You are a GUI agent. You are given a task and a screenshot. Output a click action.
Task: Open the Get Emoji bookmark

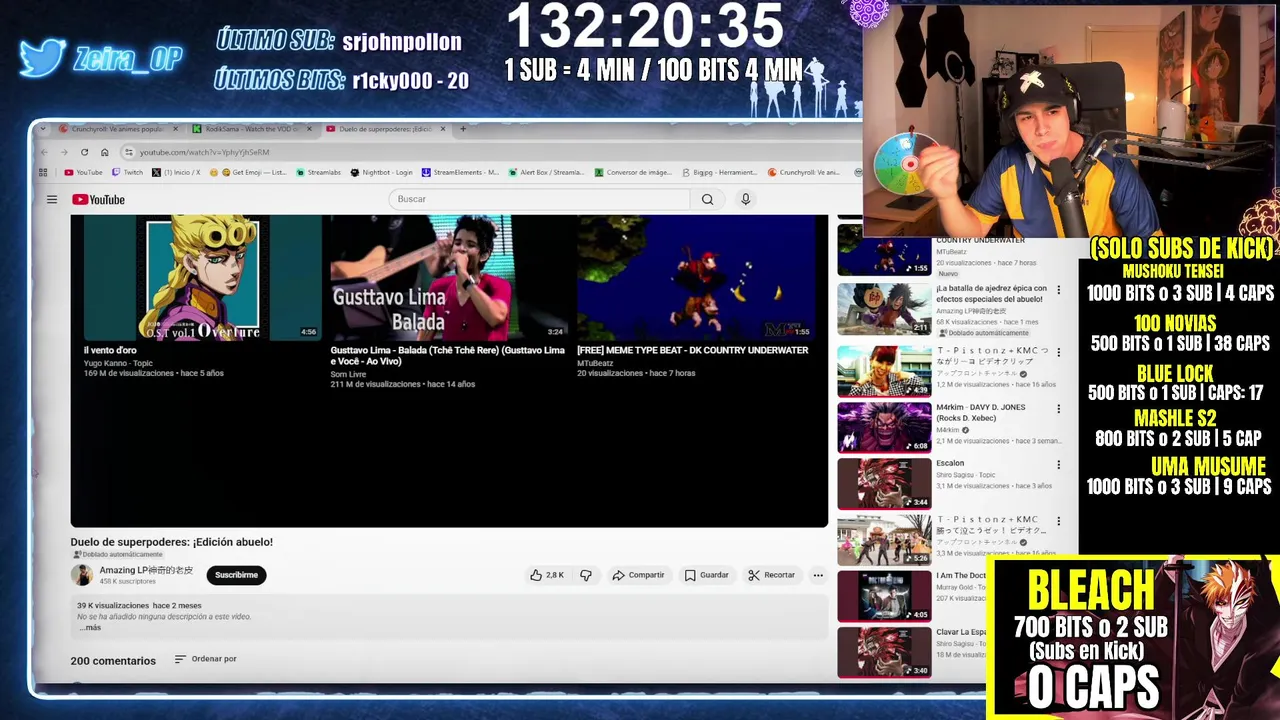tap(248, 172)
